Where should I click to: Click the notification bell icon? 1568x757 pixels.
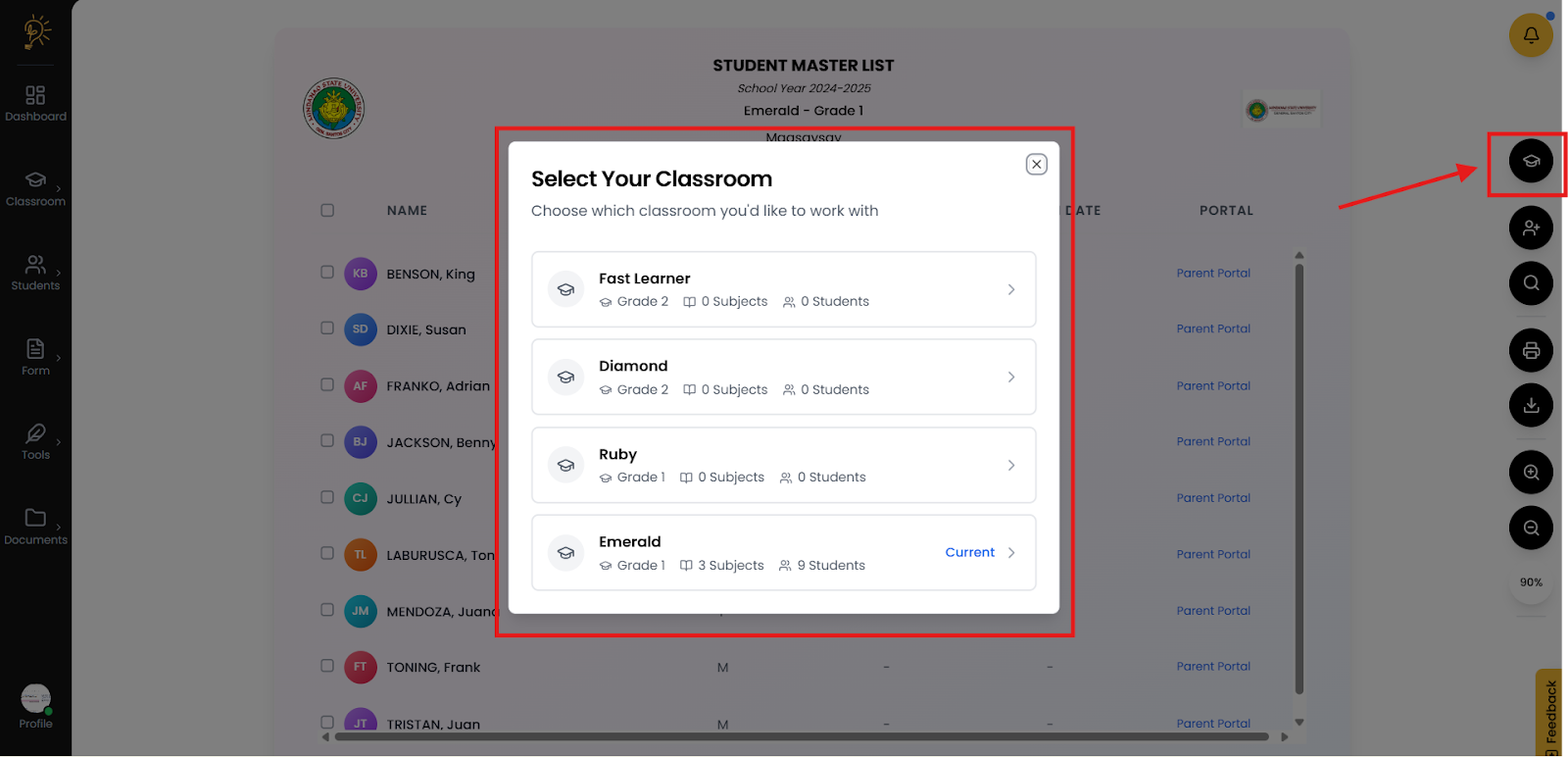pyautogui.click(x=1530, y=35)
